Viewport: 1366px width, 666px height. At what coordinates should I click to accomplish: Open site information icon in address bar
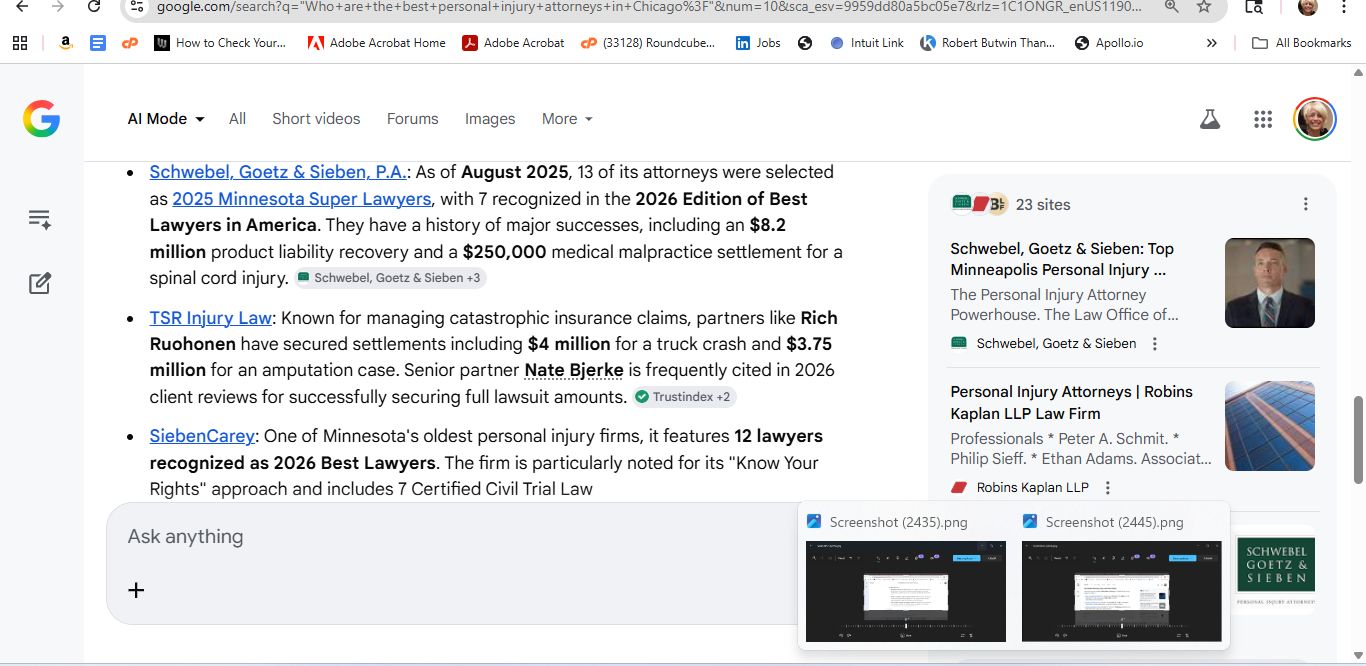[x=138, y=6]
